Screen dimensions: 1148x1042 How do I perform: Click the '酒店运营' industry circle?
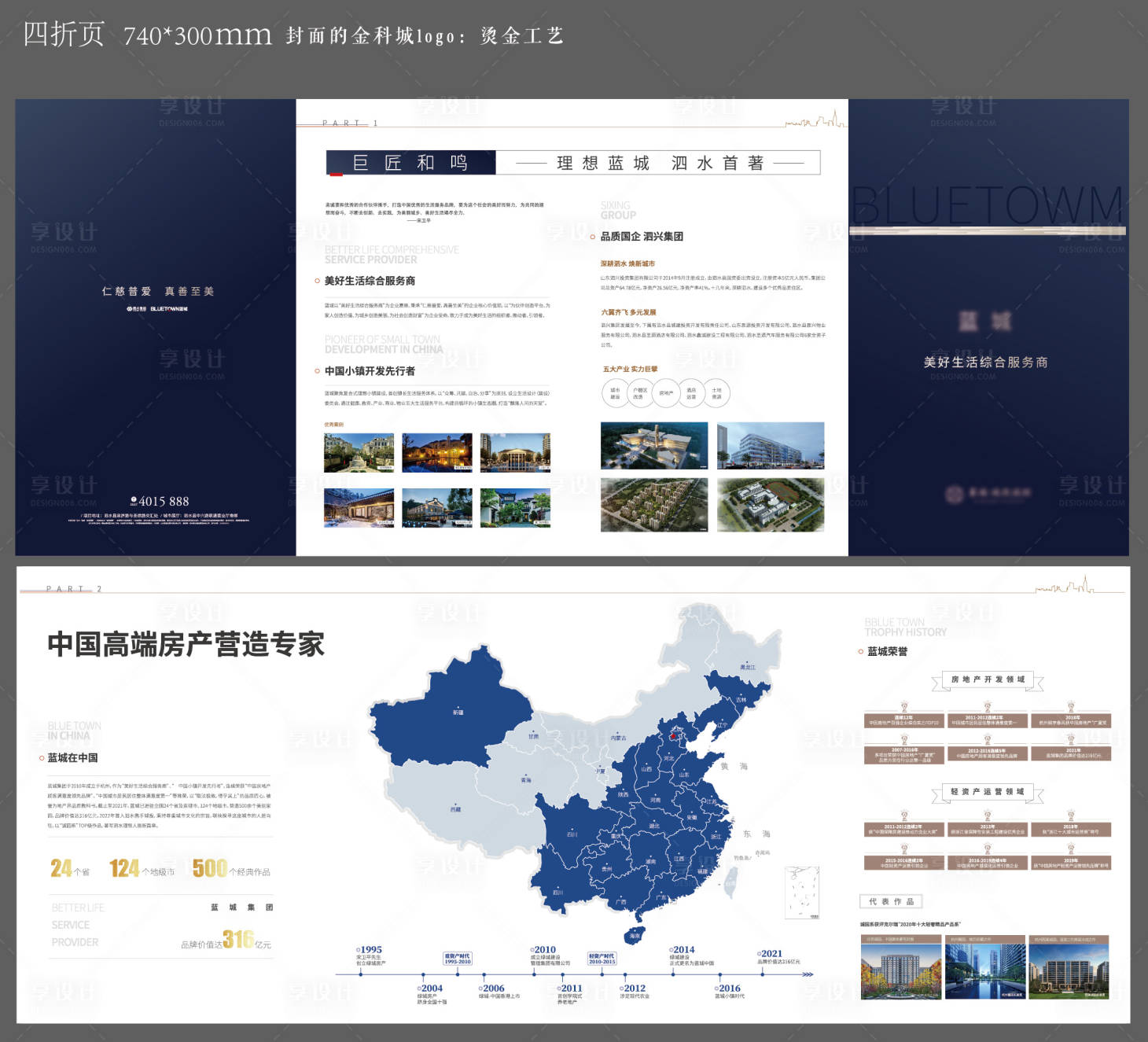691,392
